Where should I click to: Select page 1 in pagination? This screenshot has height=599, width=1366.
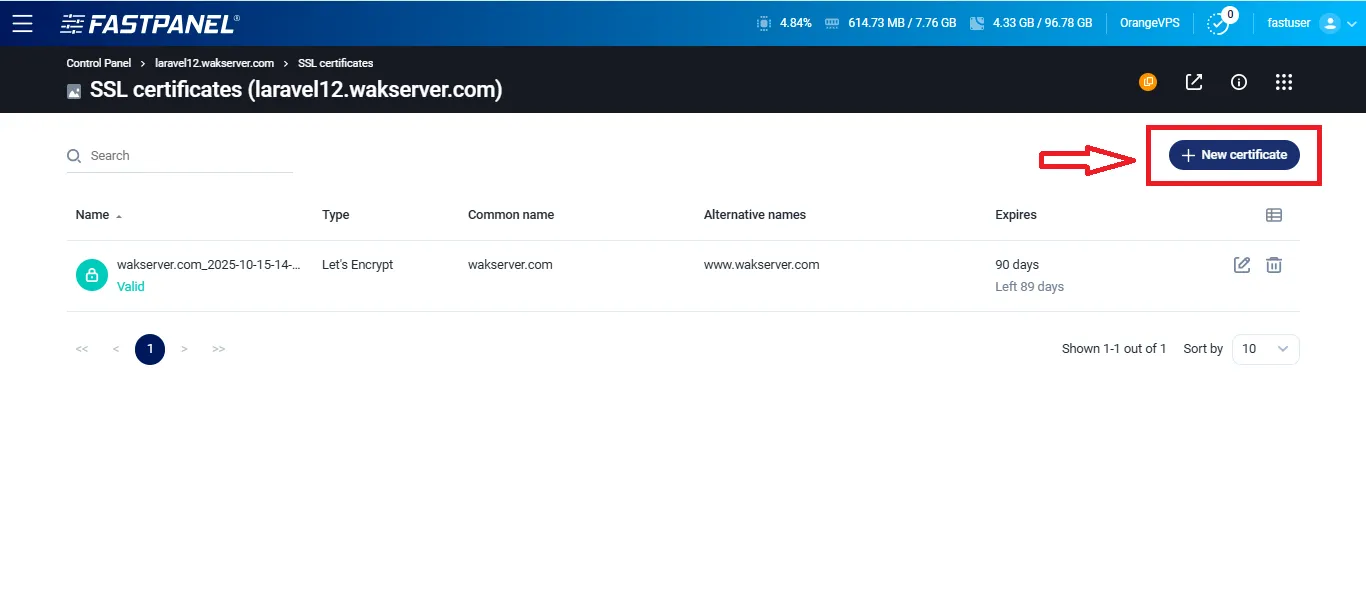(x=150, y=349)
